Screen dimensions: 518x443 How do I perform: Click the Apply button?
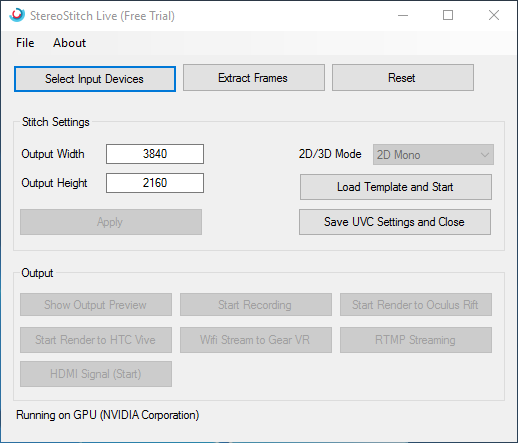(111, 222)
